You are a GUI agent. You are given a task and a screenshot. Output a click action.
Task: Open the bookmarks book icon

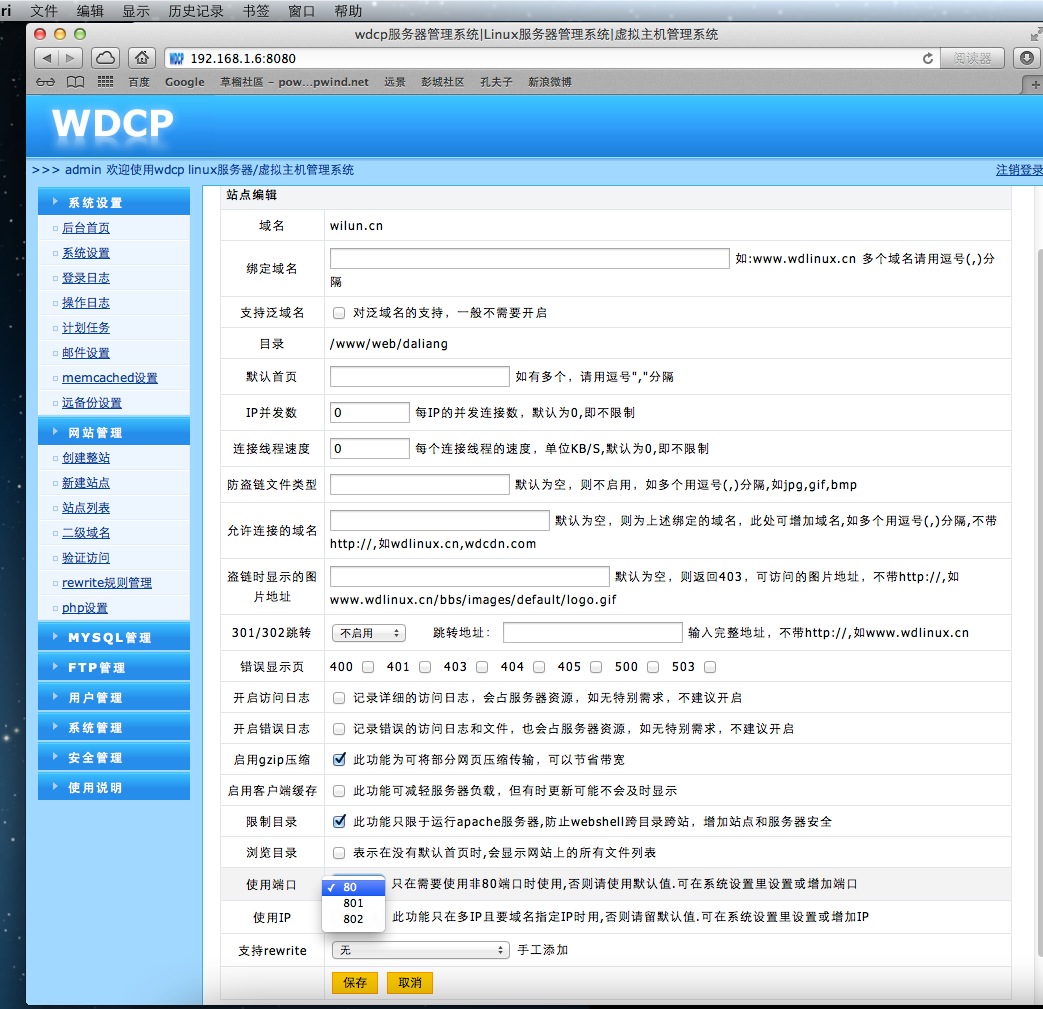pos(75,82)
